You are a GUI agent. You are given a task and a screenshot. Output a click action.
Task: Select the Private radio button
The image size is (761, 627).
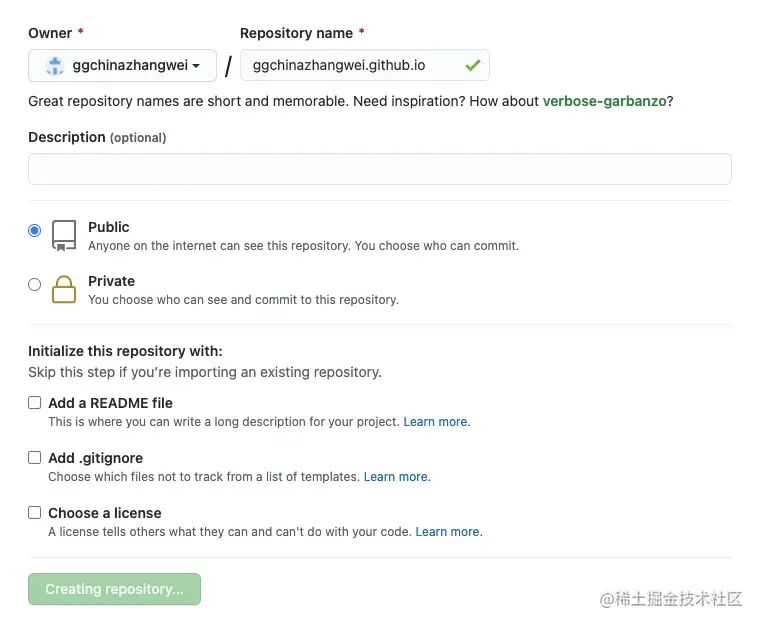click(35, 284)
